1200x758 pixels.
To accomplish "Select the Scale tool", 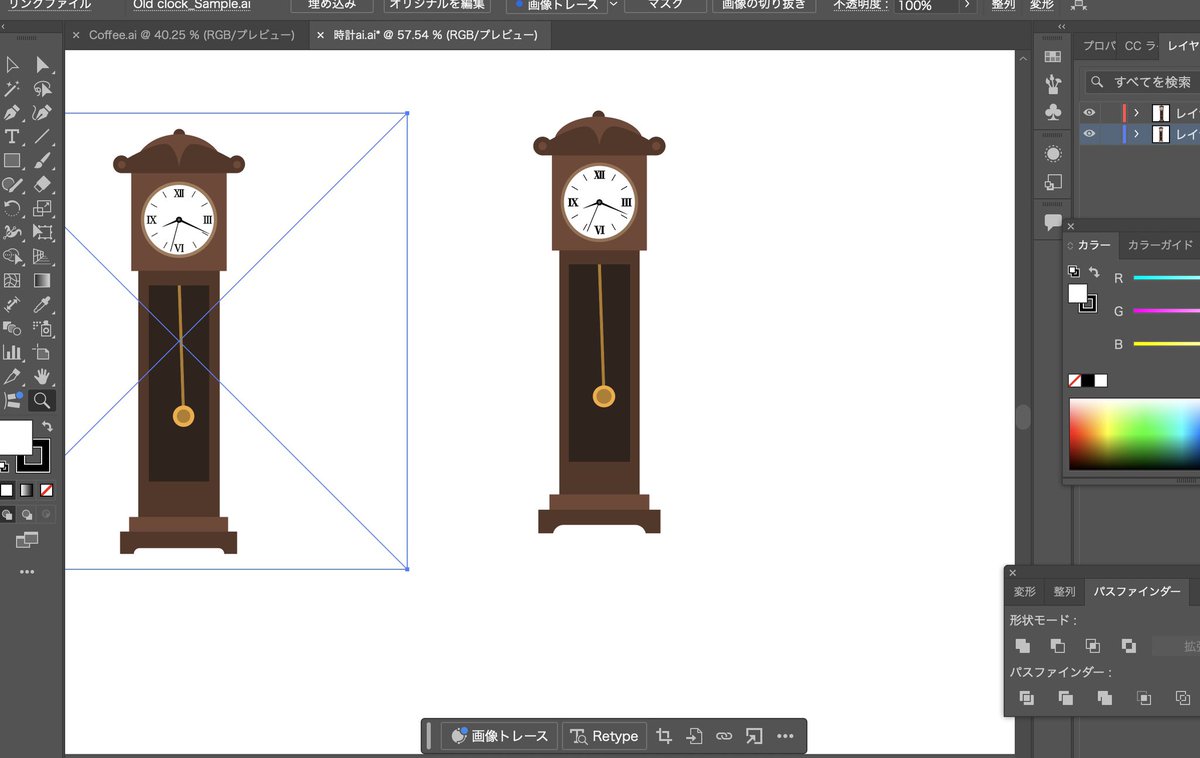I will (42, 209).
